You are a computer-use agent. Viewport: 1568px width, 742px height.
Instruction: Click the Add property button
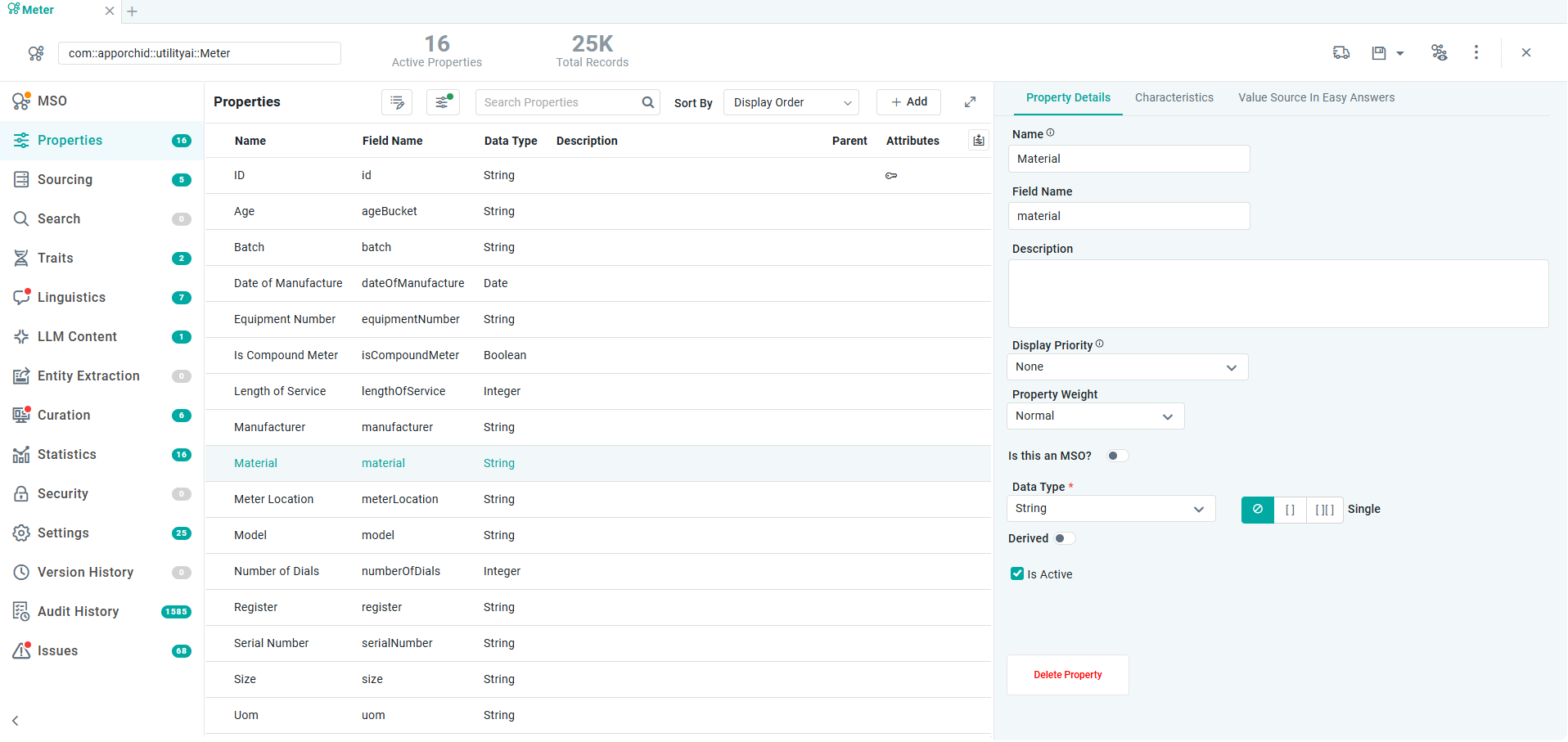pos(908,102)
